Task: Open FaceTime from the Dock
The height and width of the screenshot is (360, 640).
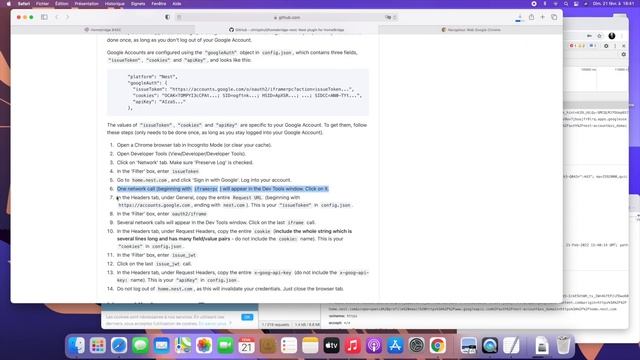Action: point(225,346)
